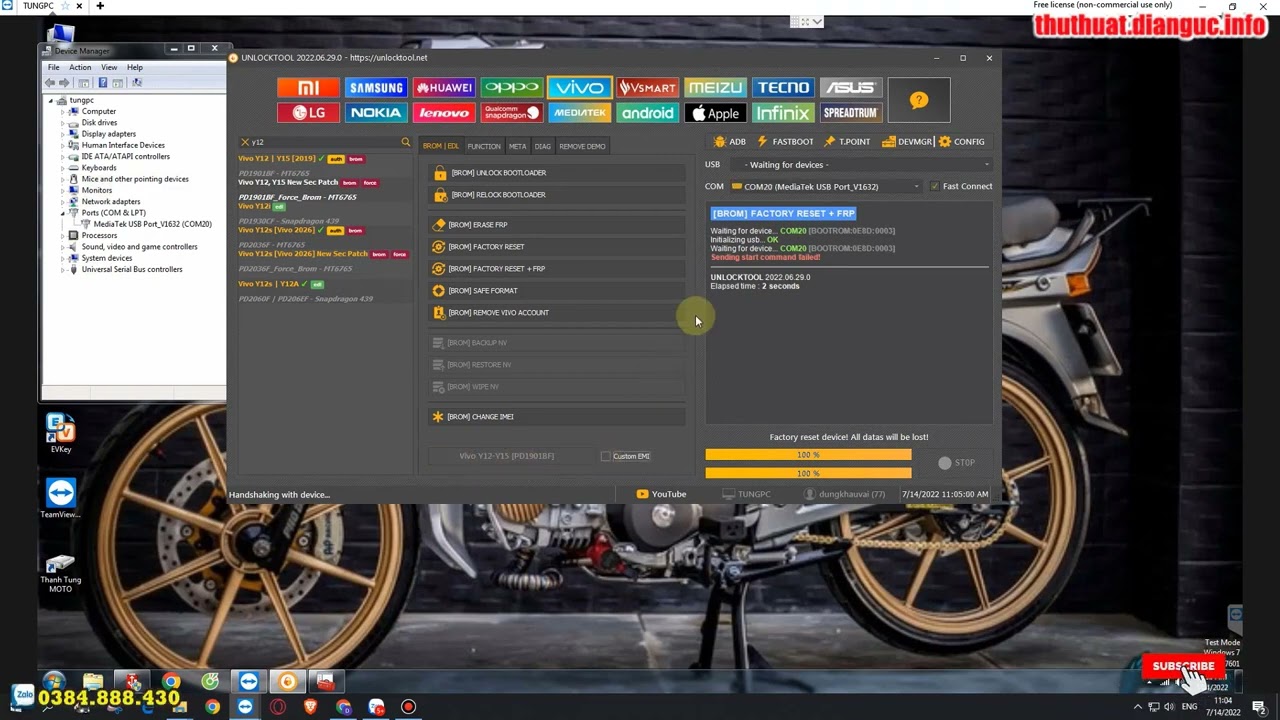1280x720 pixels.
Task: Select the Vsmart brand tile
Action: pos(647,88)
